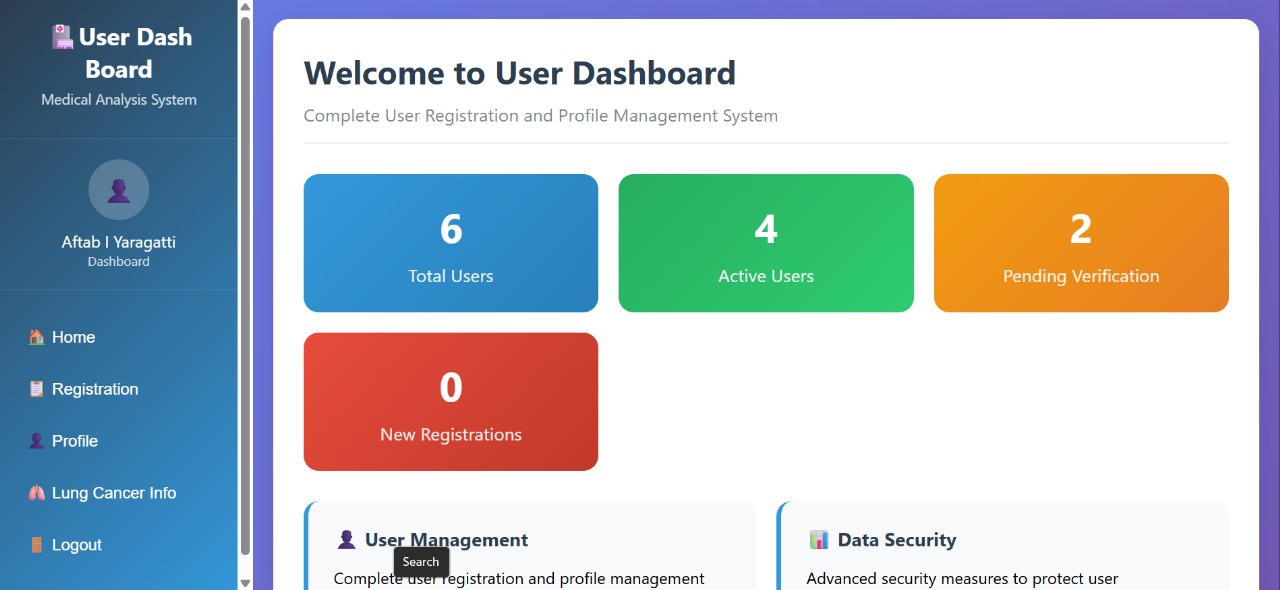
Task: Open Lung Cancer Info page
Action: [114, 493]
